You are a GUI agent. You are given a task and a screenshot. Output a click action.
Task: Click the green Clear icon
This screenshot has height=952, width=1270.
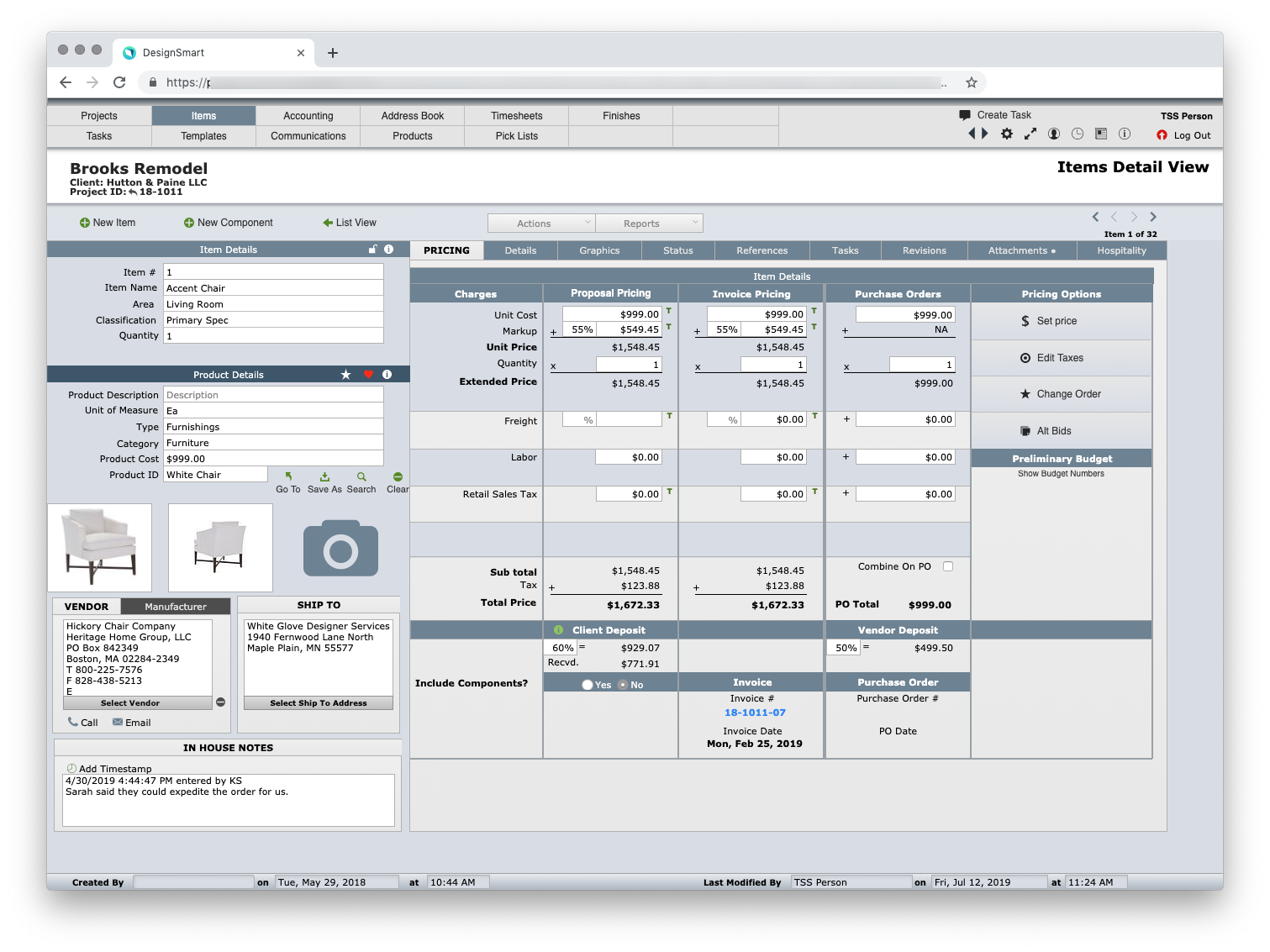(x=398, y=476)
